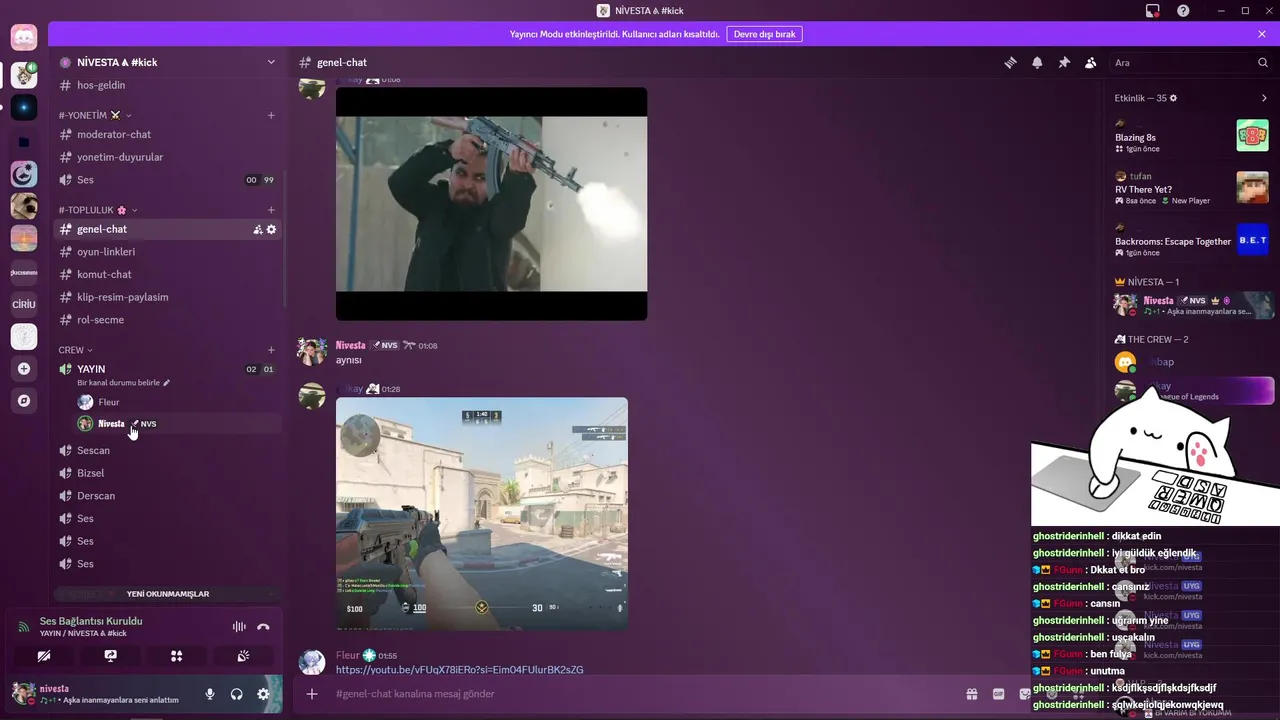Viewport: 1280px width, 720px height.
Task: Join the Bizsel voice channel
Action: [167, 473]
